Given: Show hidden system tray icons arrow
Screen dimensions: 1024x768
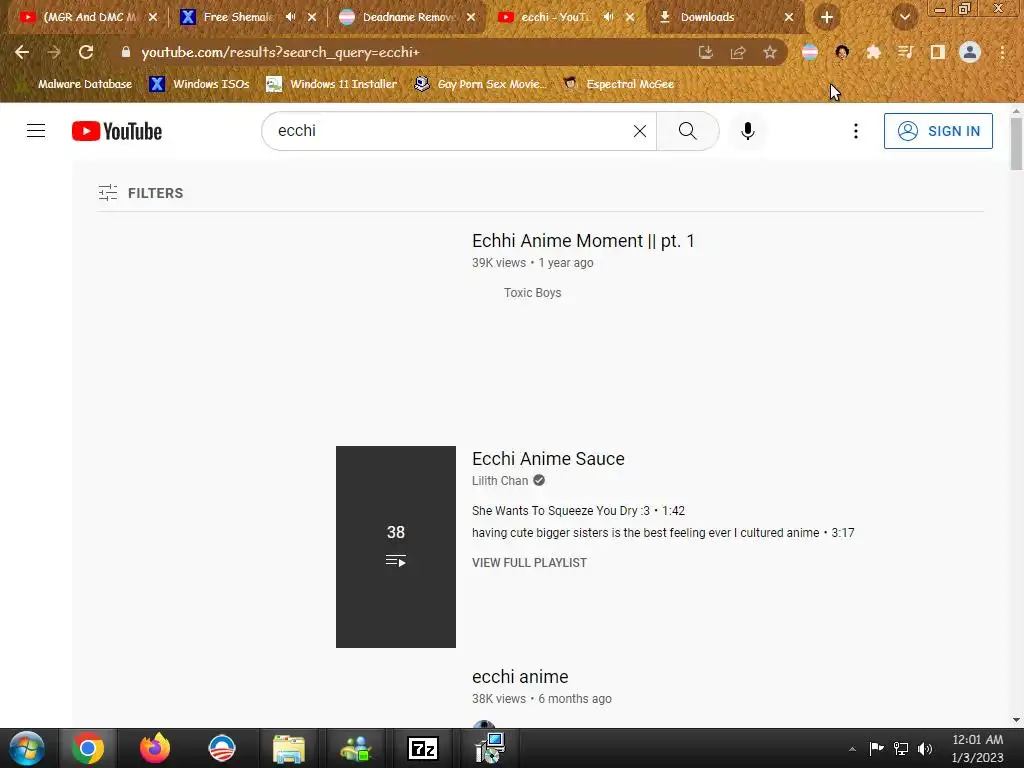Looking at the screenshot, I should pos(852,749).
